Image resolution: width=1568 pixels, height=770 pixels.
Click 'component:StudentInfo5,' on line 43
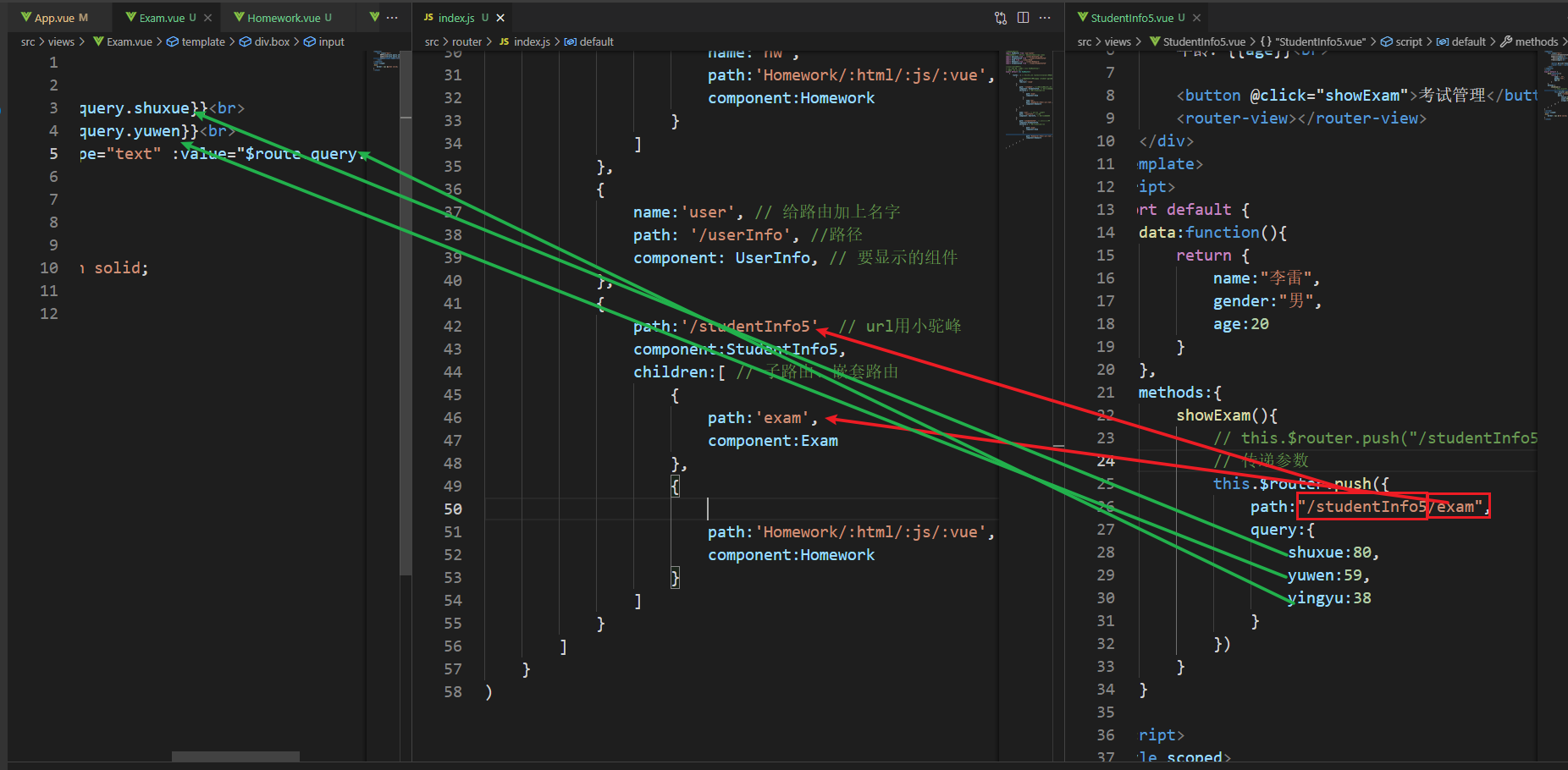click(x=739, y=349)
